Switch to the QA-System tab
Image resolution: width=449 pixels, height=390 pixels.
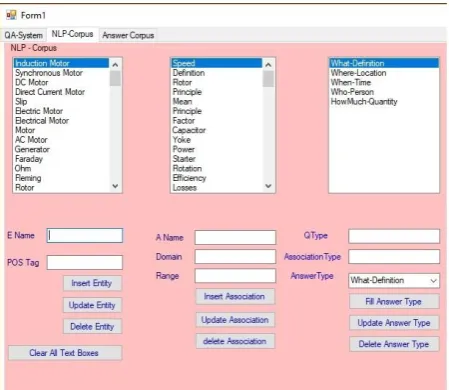click(x=23, y=35)
